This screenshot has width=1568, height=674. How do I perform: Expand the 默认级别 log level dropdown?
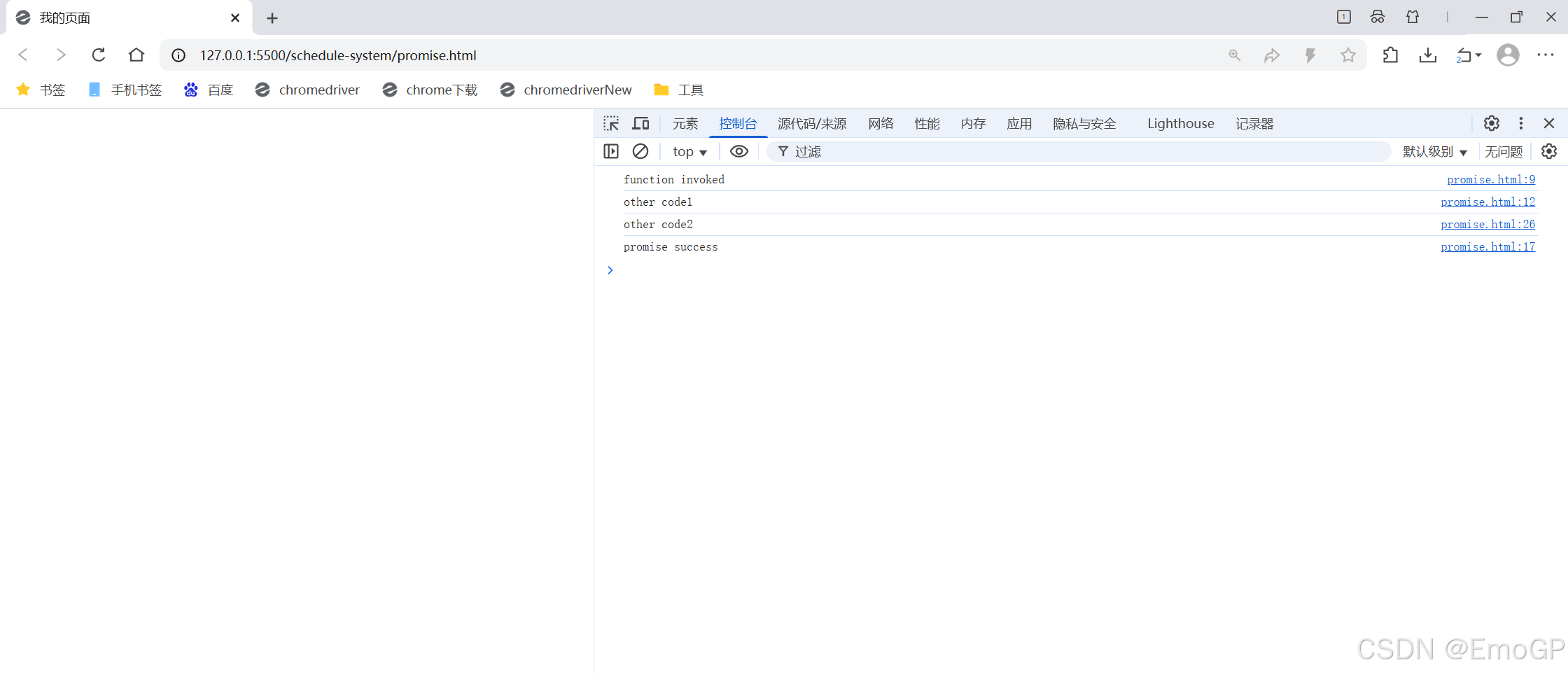[1434, 151]
